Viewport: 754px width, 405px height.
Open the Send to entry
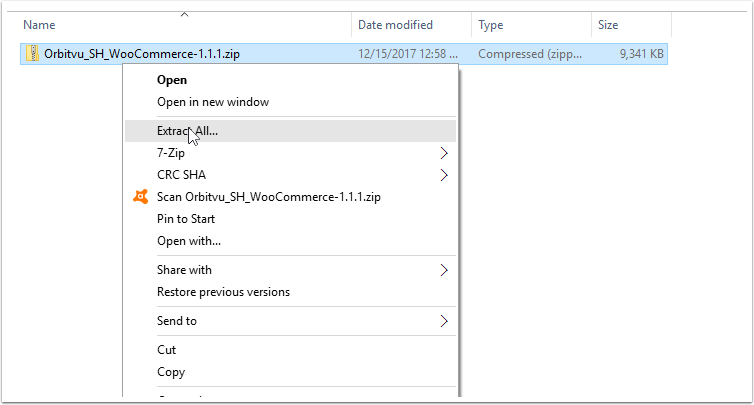[290, 321]
